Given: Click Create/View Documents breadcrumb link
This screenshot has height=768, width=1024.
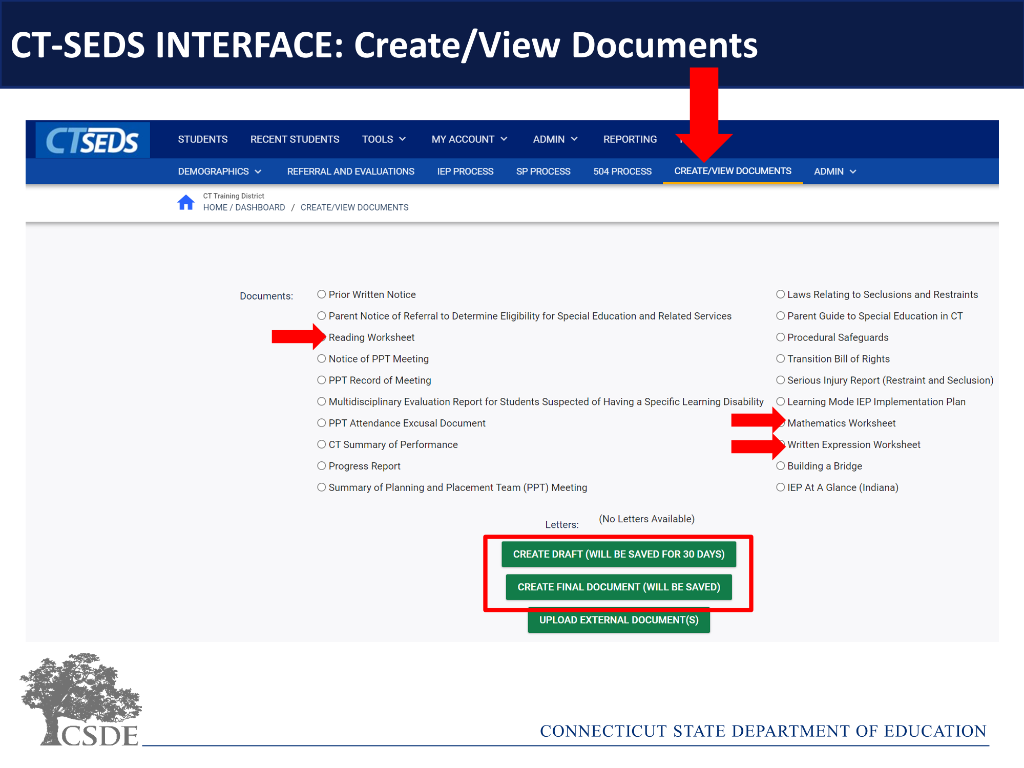Looking at the screenshot, I should 354,207.
